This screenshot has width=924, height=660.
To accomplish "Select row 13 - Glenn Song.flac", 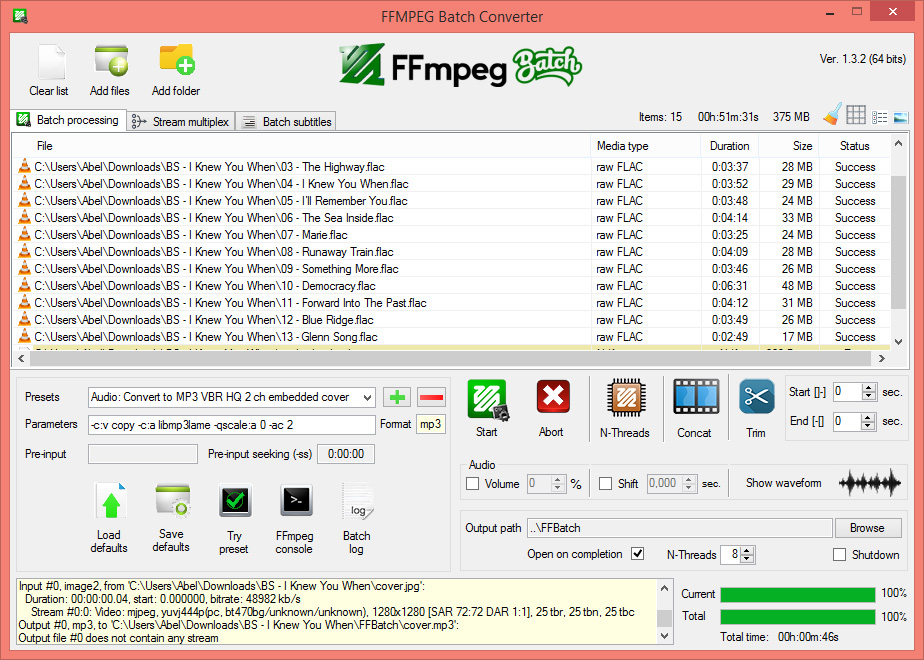I will 451,336.
